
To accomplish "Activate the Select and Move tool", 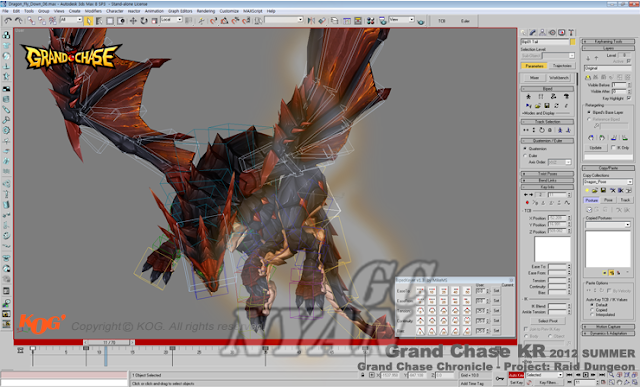I will pos(133,20).
